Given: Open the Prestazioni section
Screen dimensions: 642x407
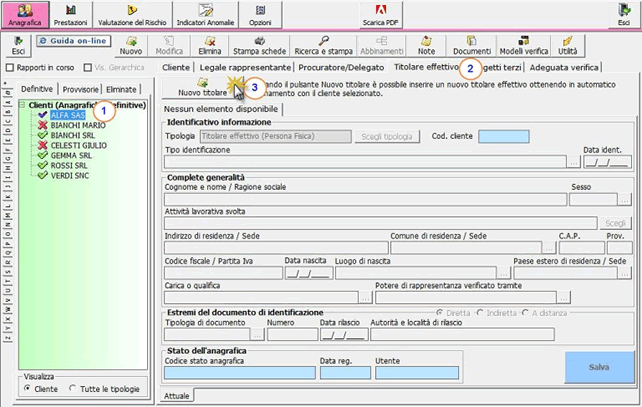Looking at the screenshot, I should tap(70, 15).
